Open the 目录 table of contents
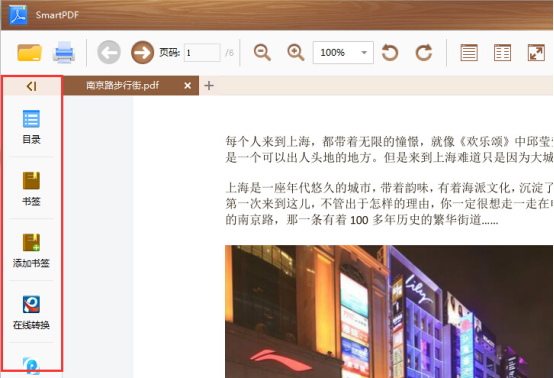The image size is (554, 378). (31, 127)
